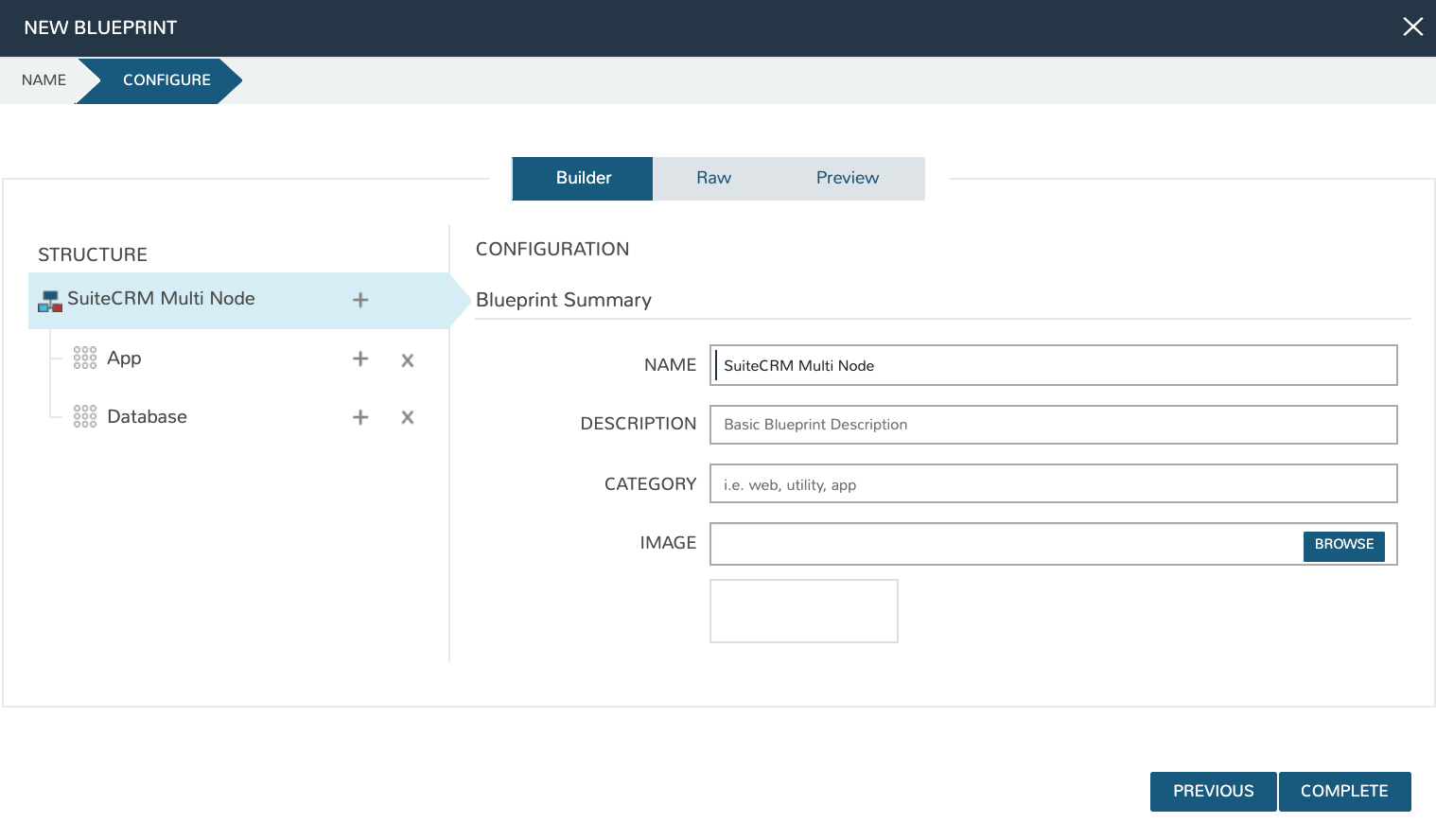
Task: Add an instance to the Database tier
Action: (x=360, y=417)
